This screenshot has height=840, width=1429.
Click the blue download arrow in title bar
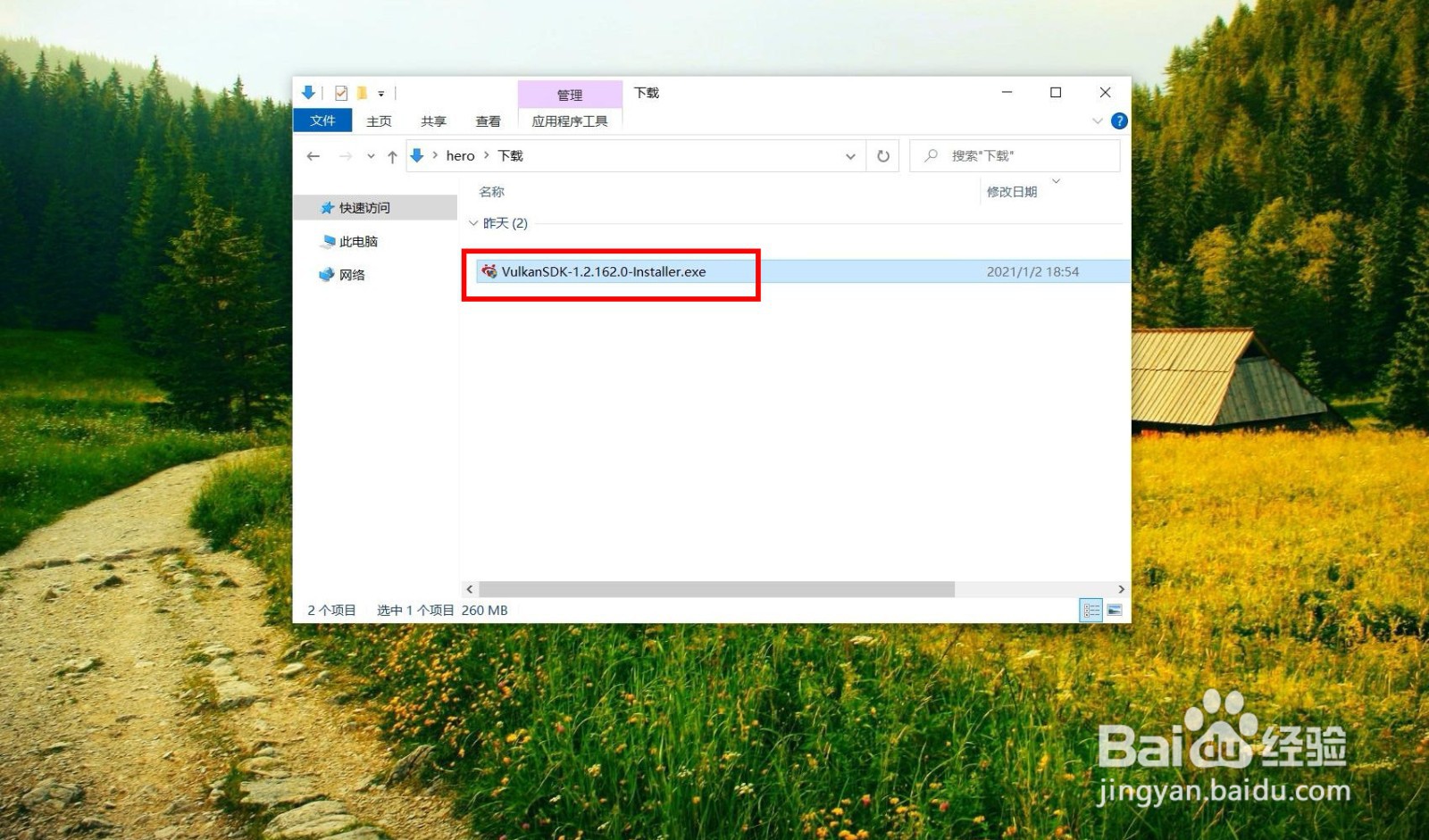308,92
